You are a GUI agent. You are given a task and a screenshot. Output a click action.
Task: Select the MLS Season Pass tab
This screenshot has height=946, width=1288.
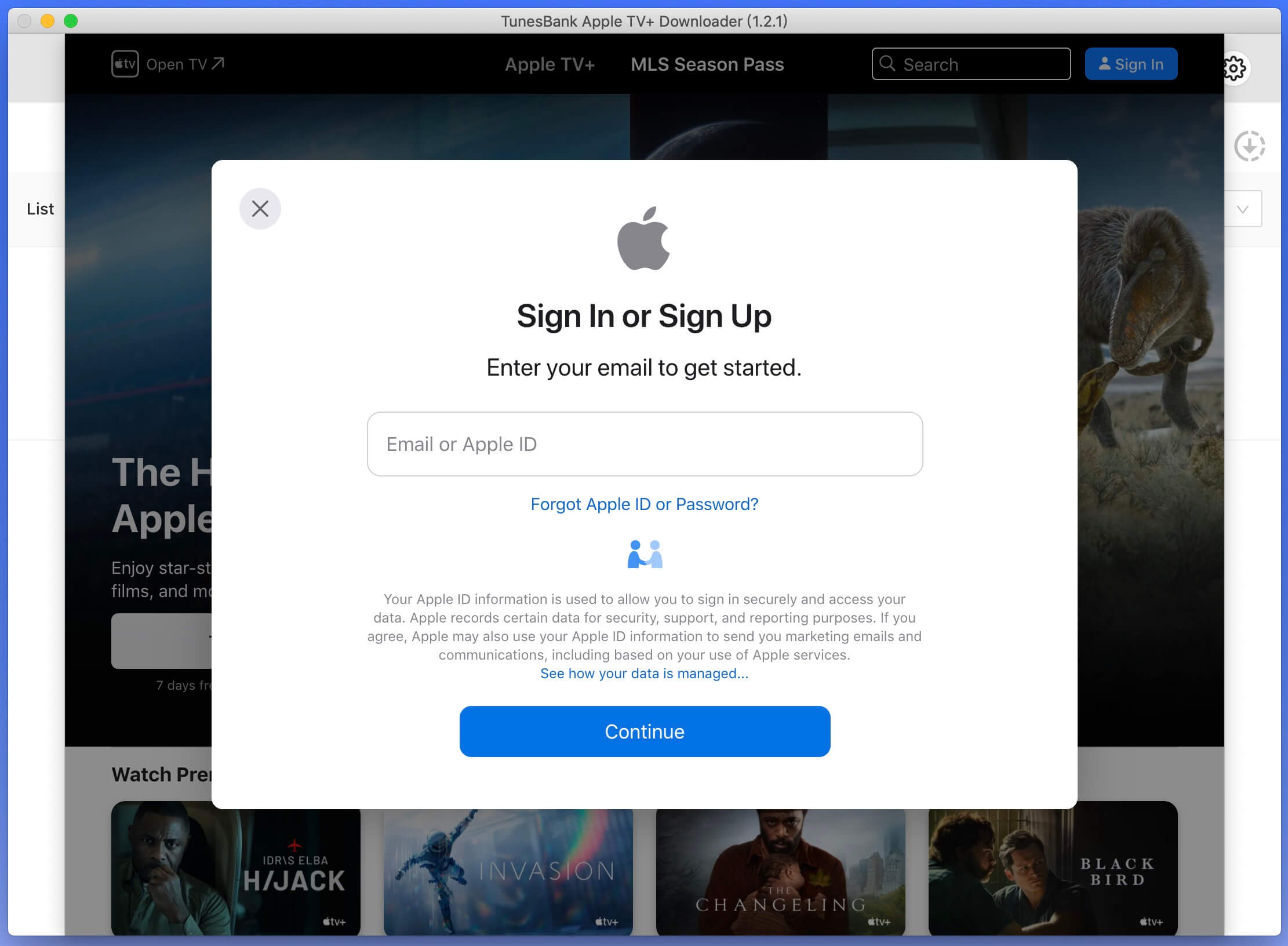(706, 63)
